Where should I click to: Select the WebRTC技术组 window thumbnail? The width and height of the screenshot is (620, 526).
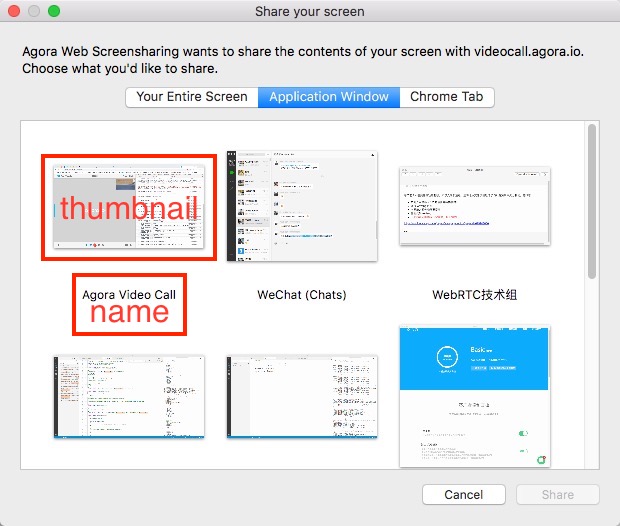point(474,206)
